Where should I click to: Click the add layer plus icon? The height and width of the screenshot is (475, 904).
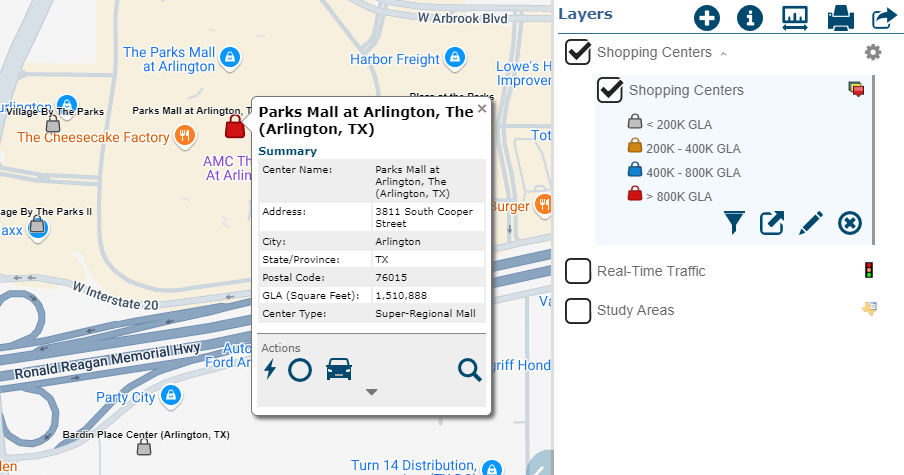tap(707, 18)
